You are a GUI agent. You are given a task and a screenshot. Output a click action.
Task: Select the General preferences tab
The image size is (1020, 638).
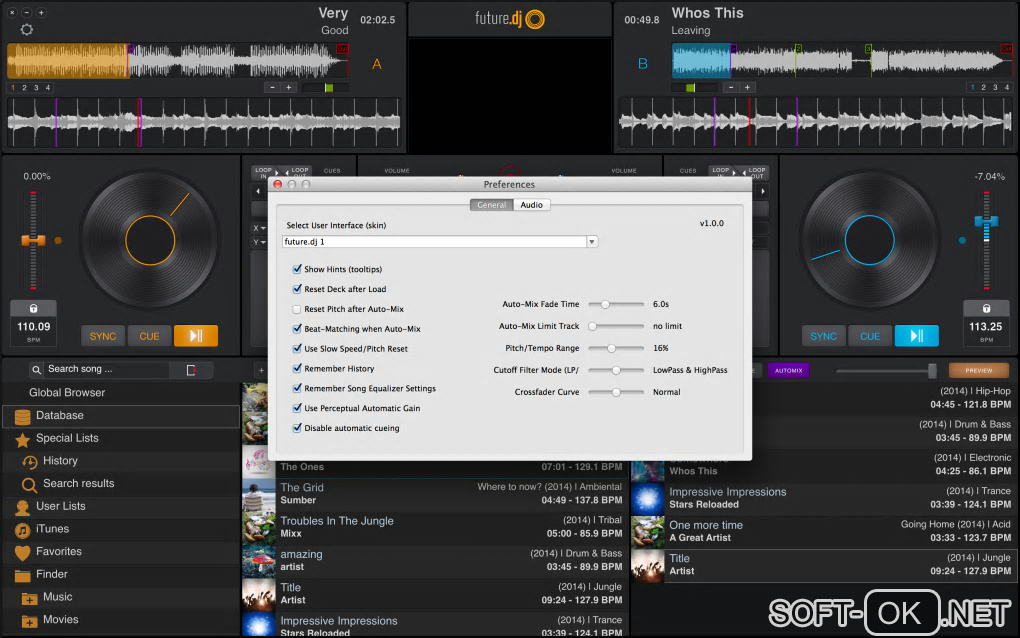pyautogui.click(x=491, y=205)
